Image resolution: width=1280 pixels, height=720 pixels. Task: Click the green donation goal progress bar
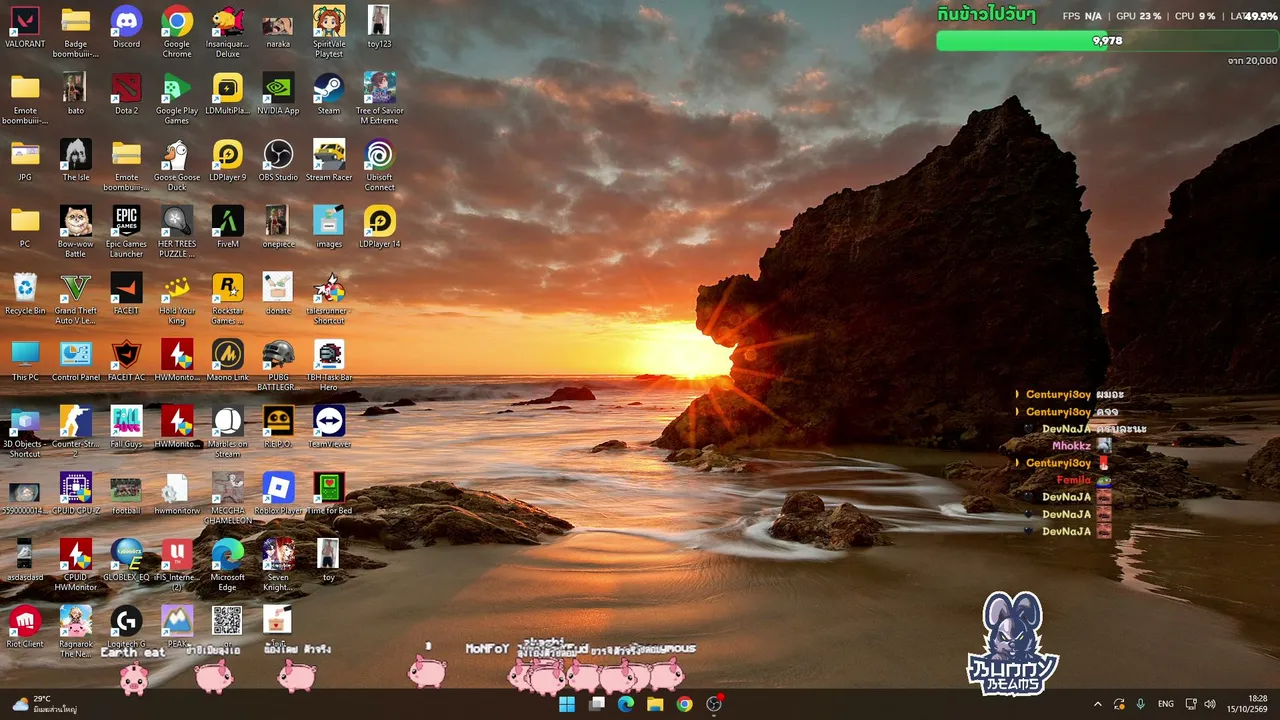click(x=1107, y=41)
